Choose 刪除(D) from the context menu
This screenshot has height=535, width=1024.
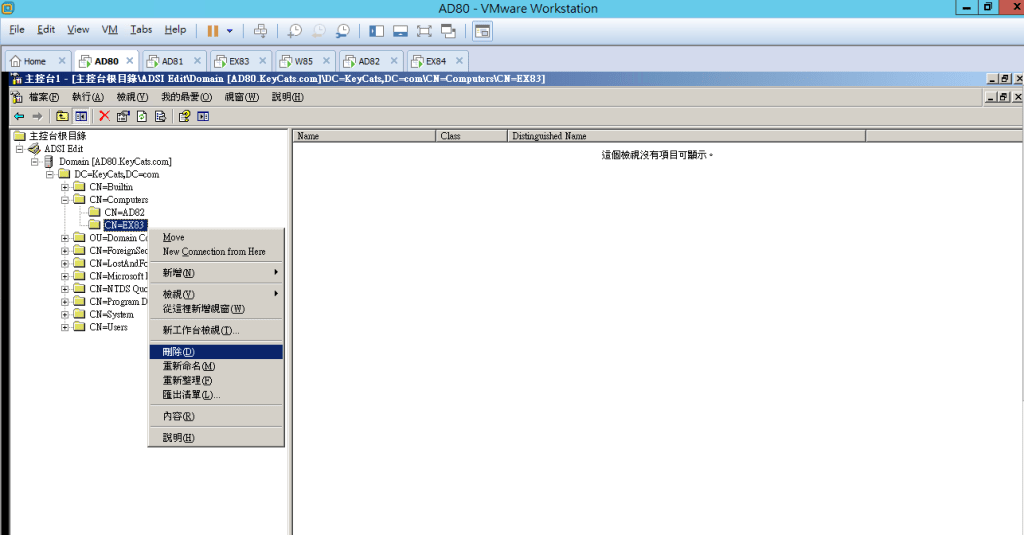point(178,352)
